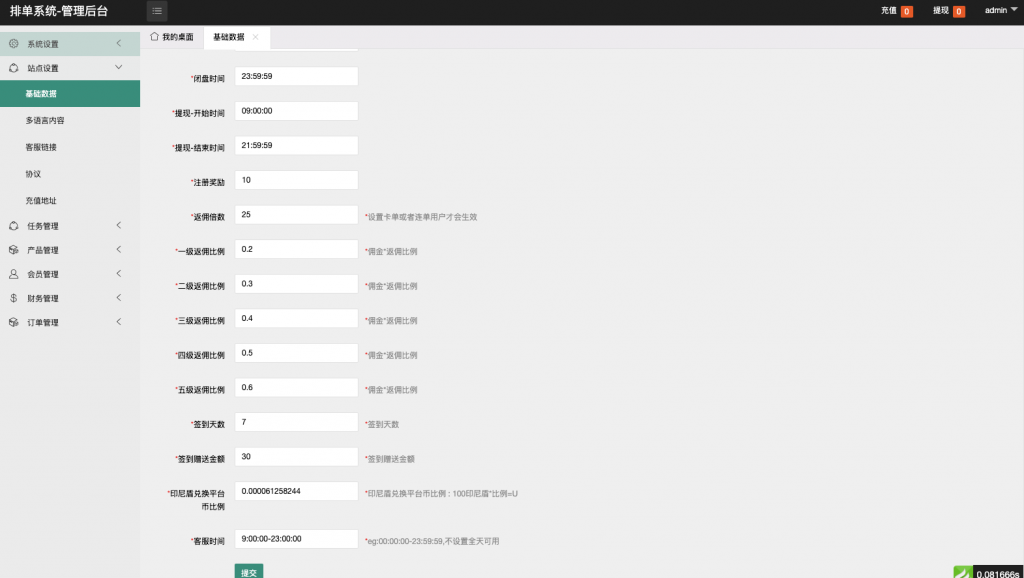This screenshot has width=1024, height=578.
Task: Expand the 任务管理 section chevron
Action: 120,226
